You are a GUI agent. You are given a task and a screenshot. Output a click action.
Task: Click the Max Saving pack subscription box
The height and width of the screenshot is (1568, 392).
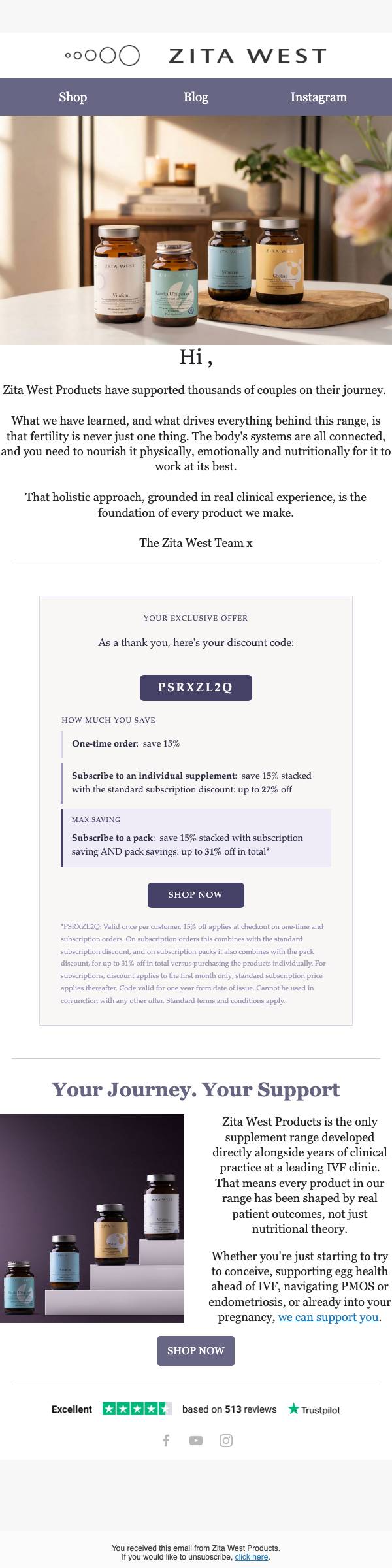[x=196, y=838]
